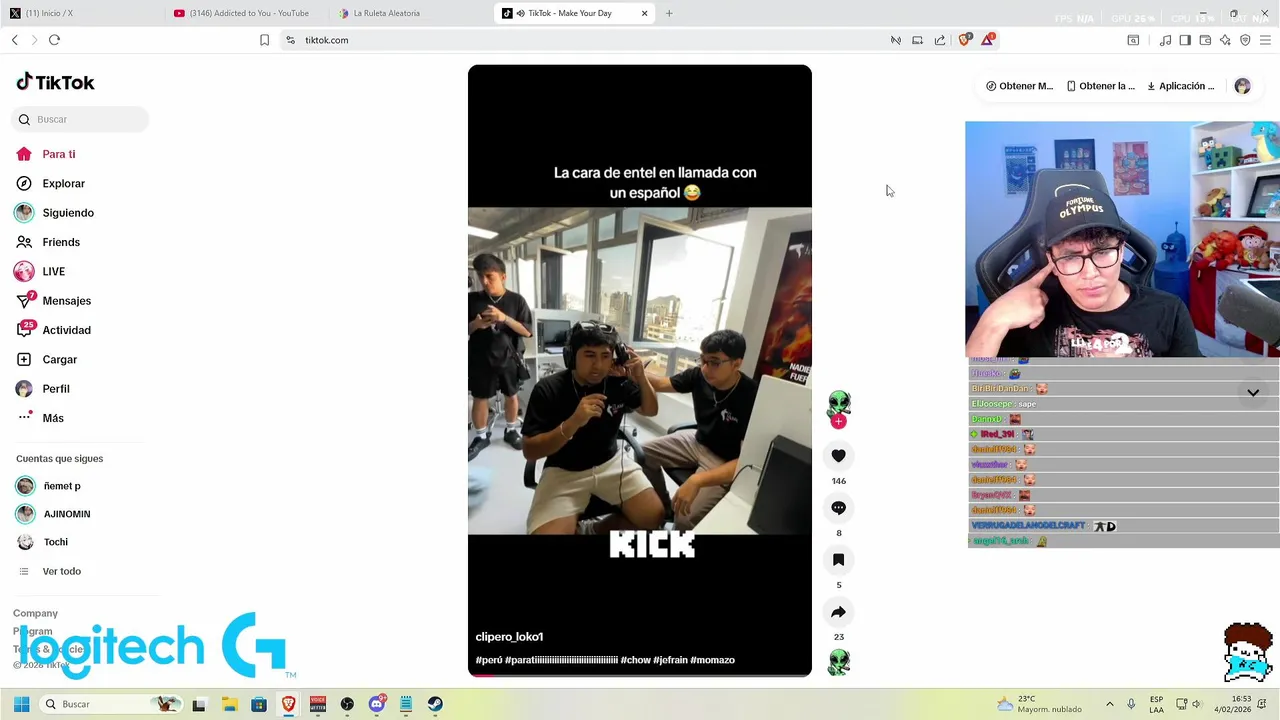The image size is (1280, 720).
Task: Toggle the browser sidebar panel
Action: [x=1185, y=40]
